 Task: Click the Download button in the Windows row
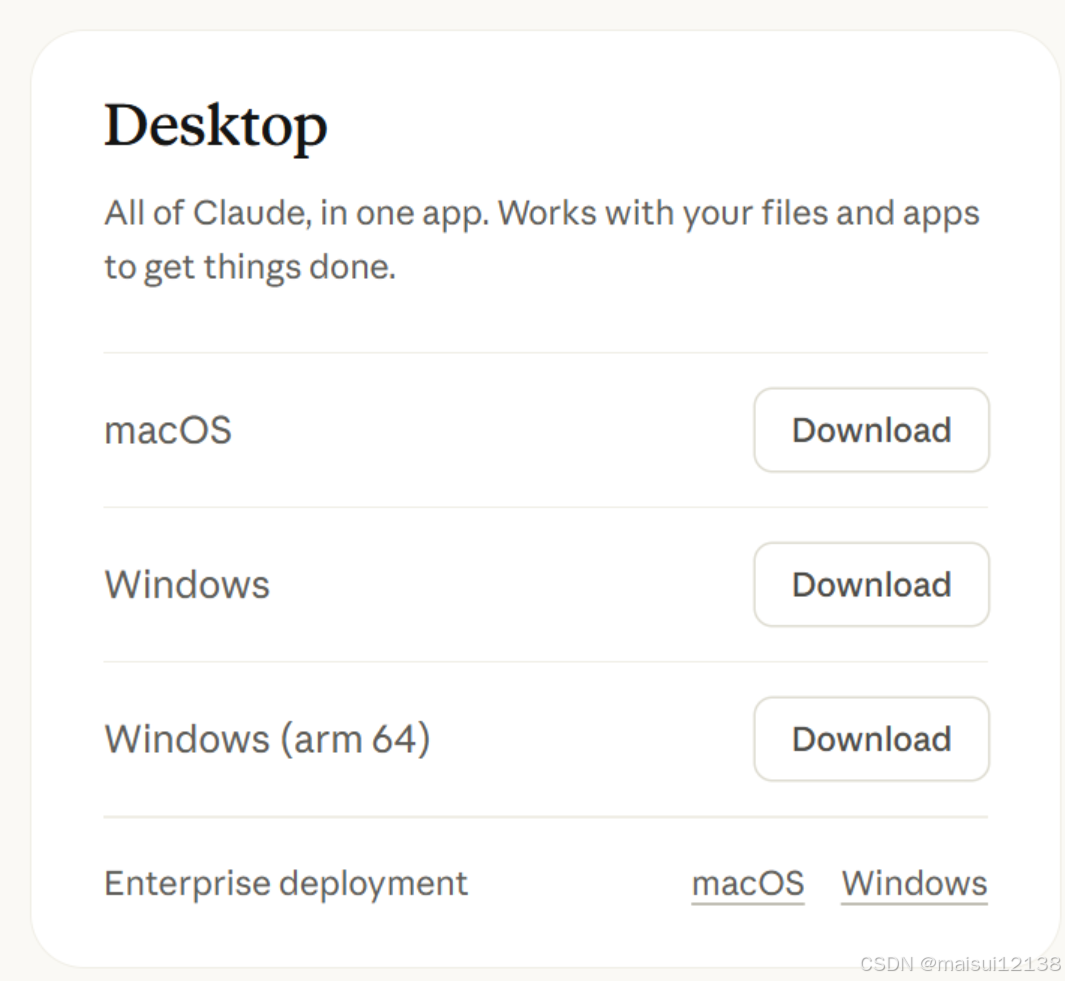pos(871,584)
